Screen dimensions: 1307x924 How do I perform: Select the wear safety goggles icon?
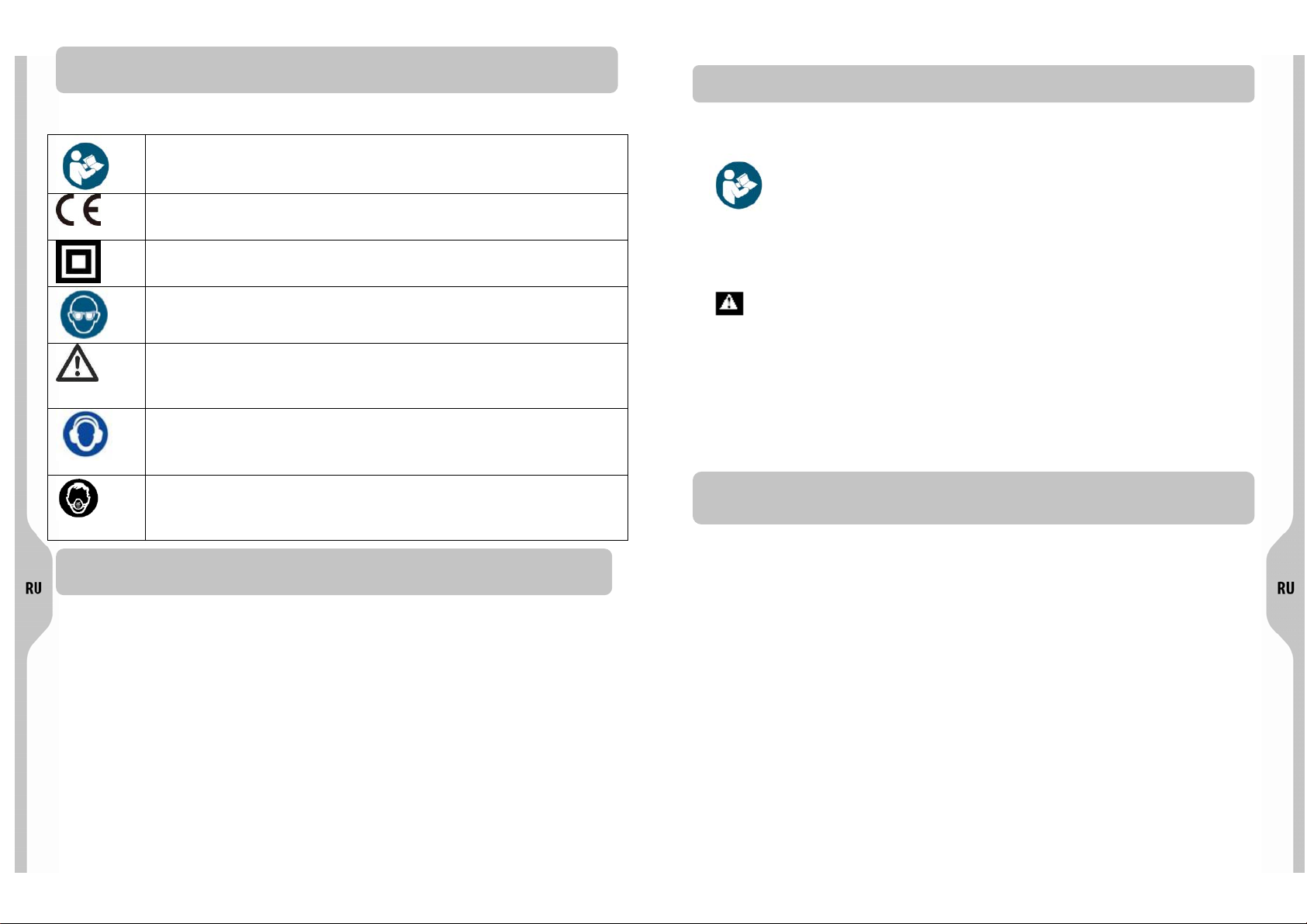84,314
